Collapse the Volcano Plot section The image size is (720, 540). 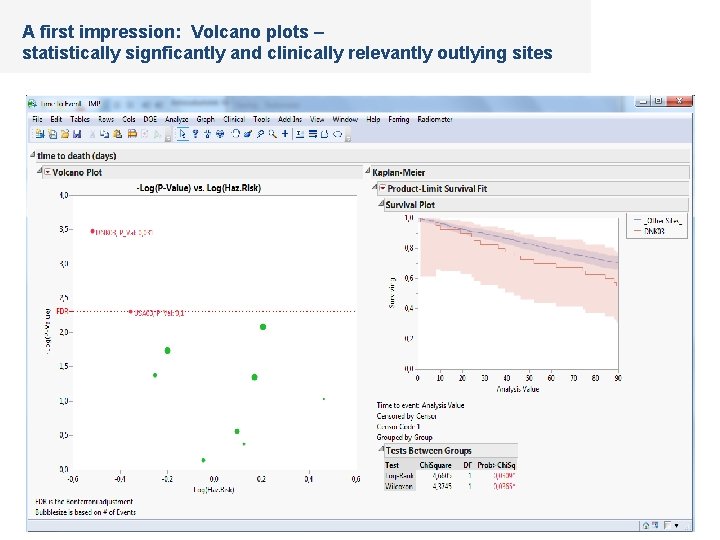[x=39, y=171]
